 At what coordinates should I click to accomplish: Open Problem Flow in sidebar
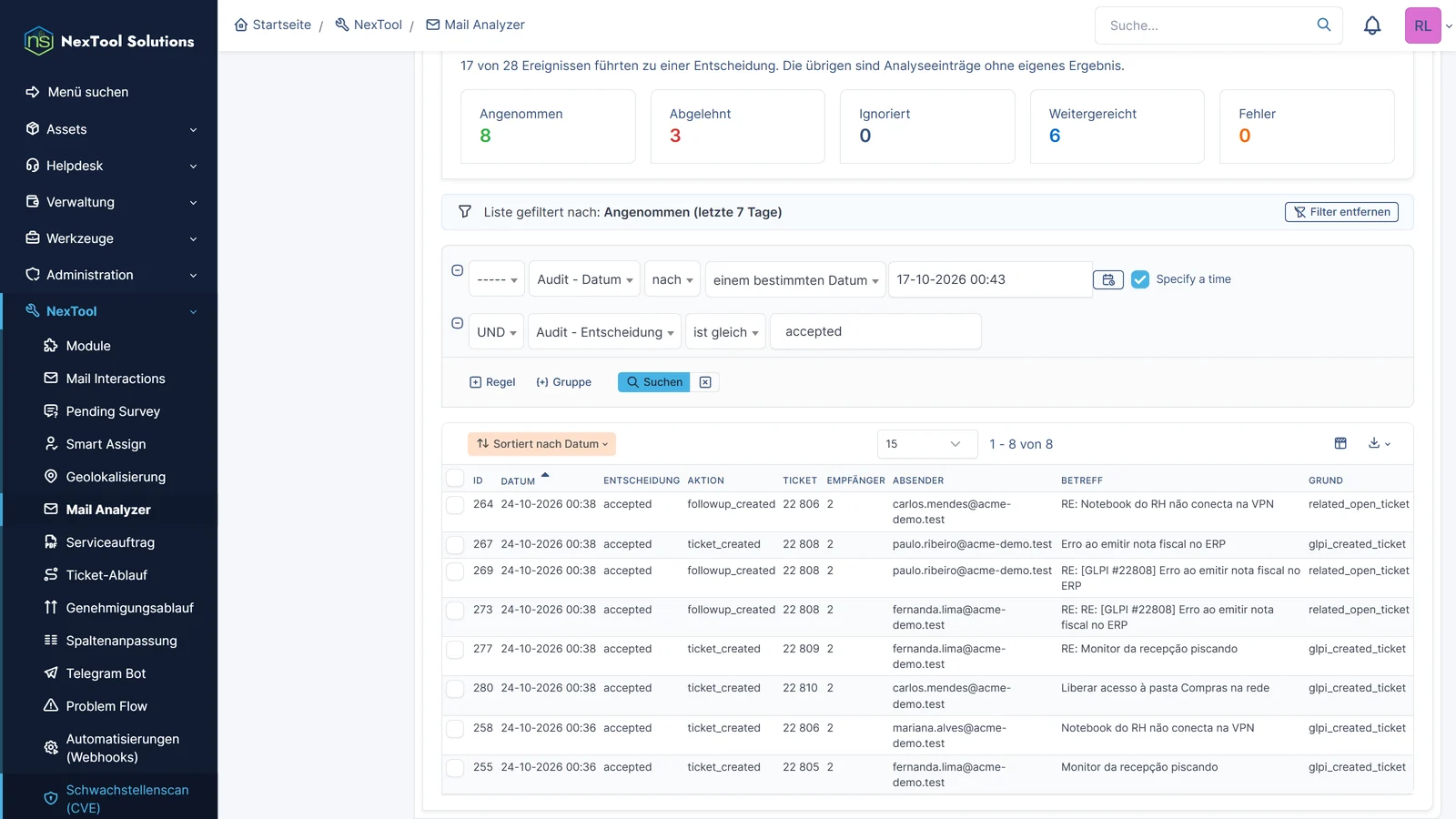click(x=106, y=706)
